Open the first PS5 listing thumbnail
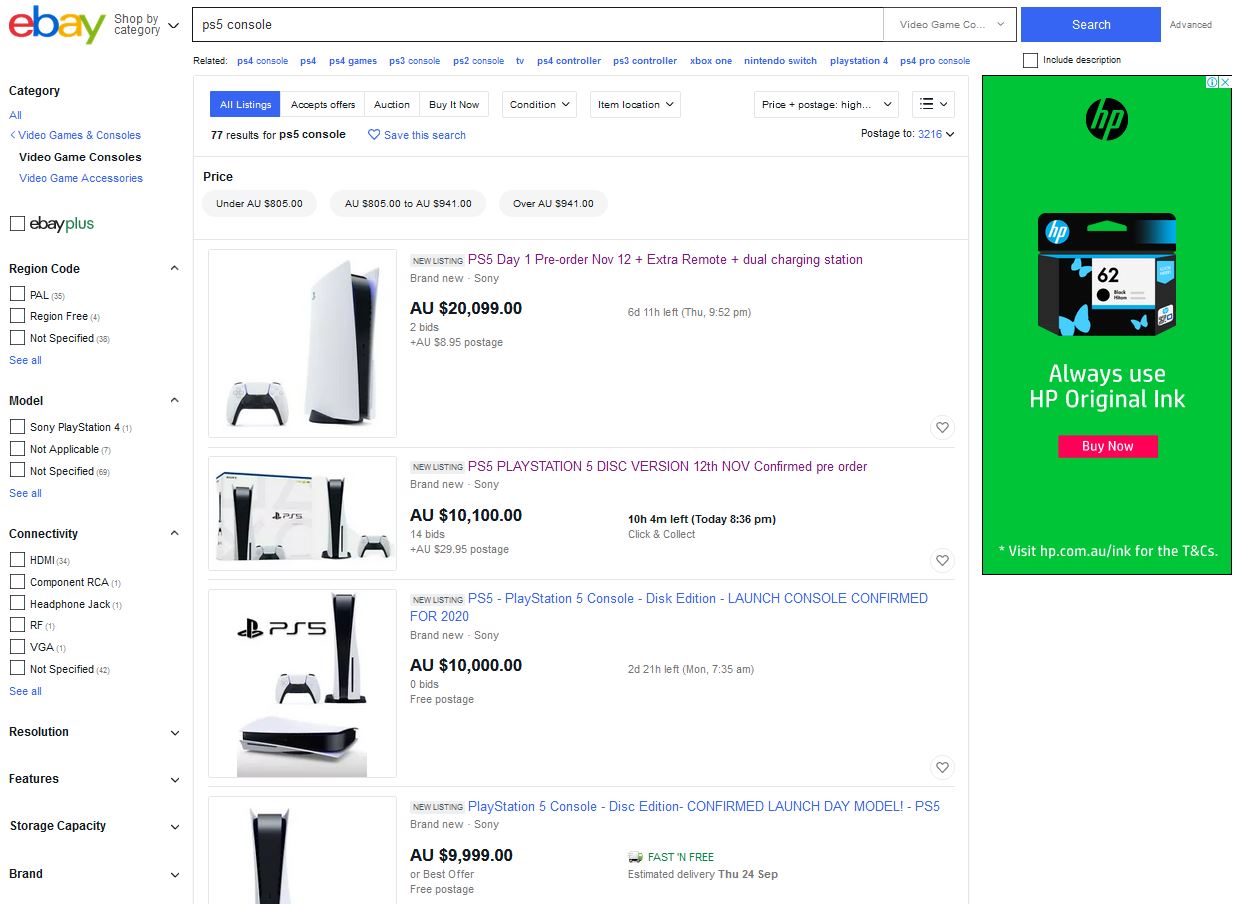 [x=302, y=343]
